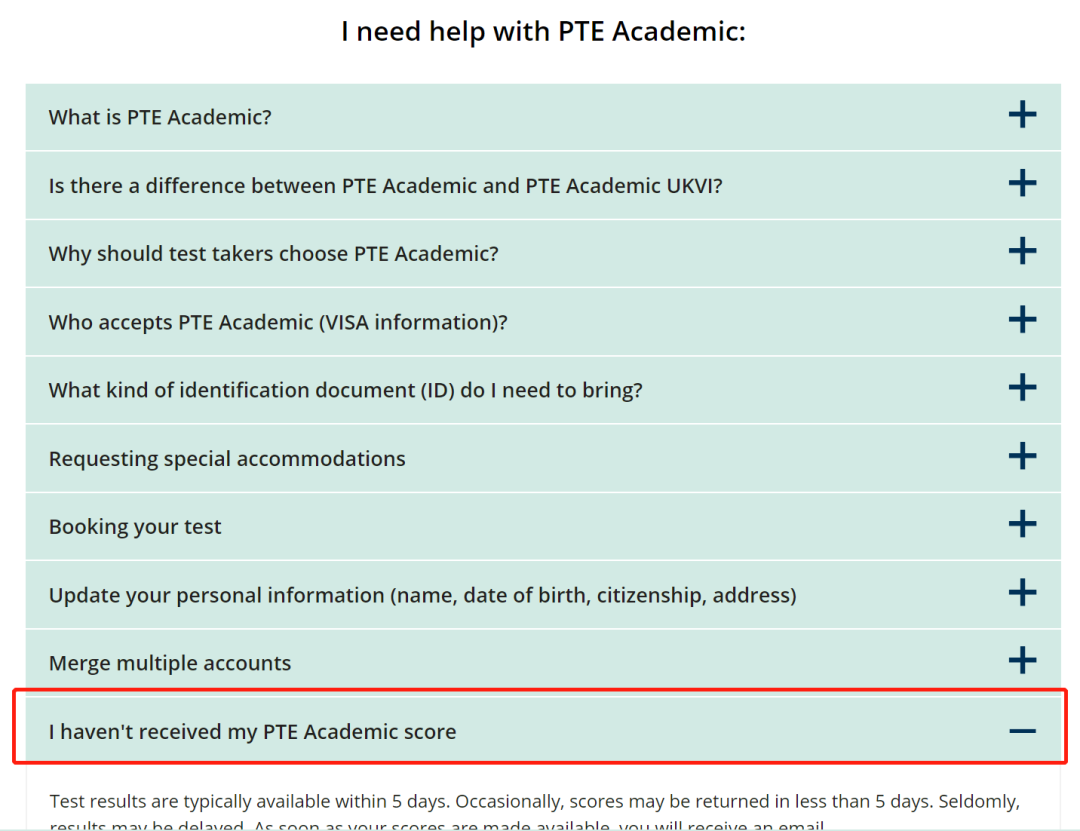Viewport: 1080px width, 831px height.
Task: Expand the 'Booking your test' section
Action: (135, 527)
